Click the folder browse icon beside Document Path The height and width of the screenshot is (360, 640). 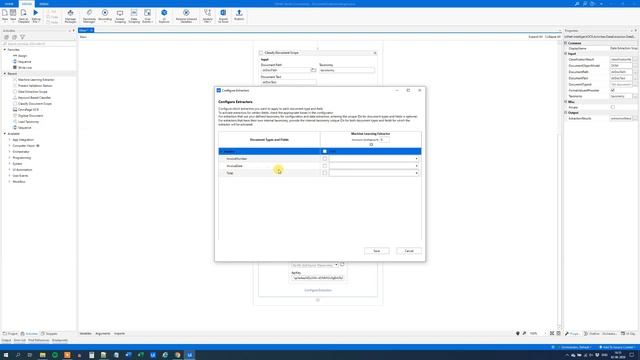[313, 70]
